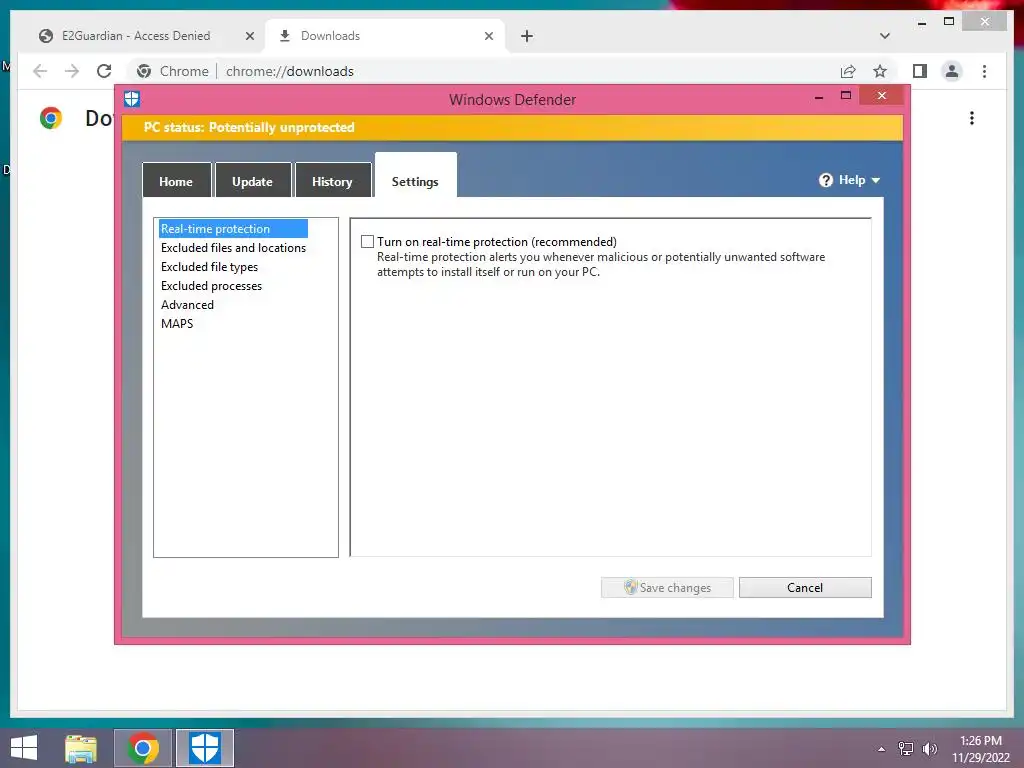Image resolution: width=1024 pixels, height=768 pixels.
Task: Share this page from Chrome toolbar
Action: coord(848,71)
